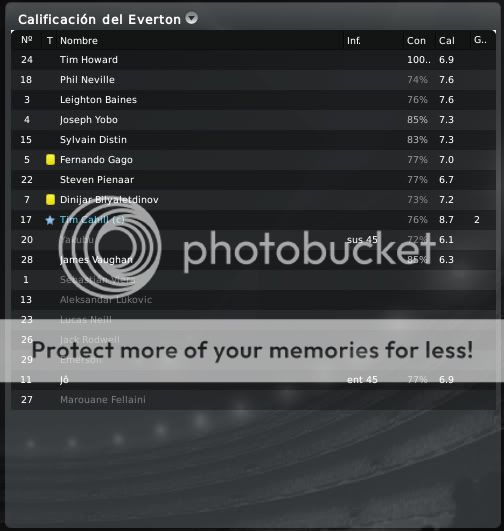
Task: Click the star icon beside Tim Cahill
Action: click(x=50, y=220)
